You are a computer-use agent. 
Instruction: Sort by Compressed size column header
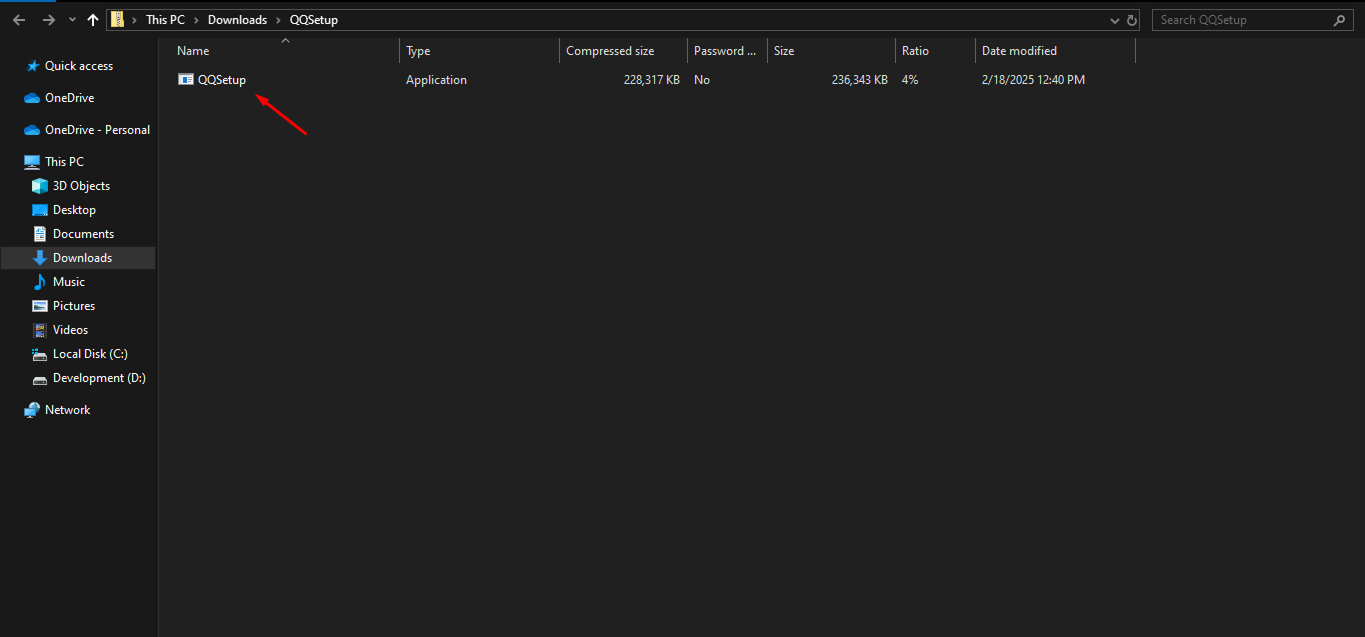[x=623, y=51]
